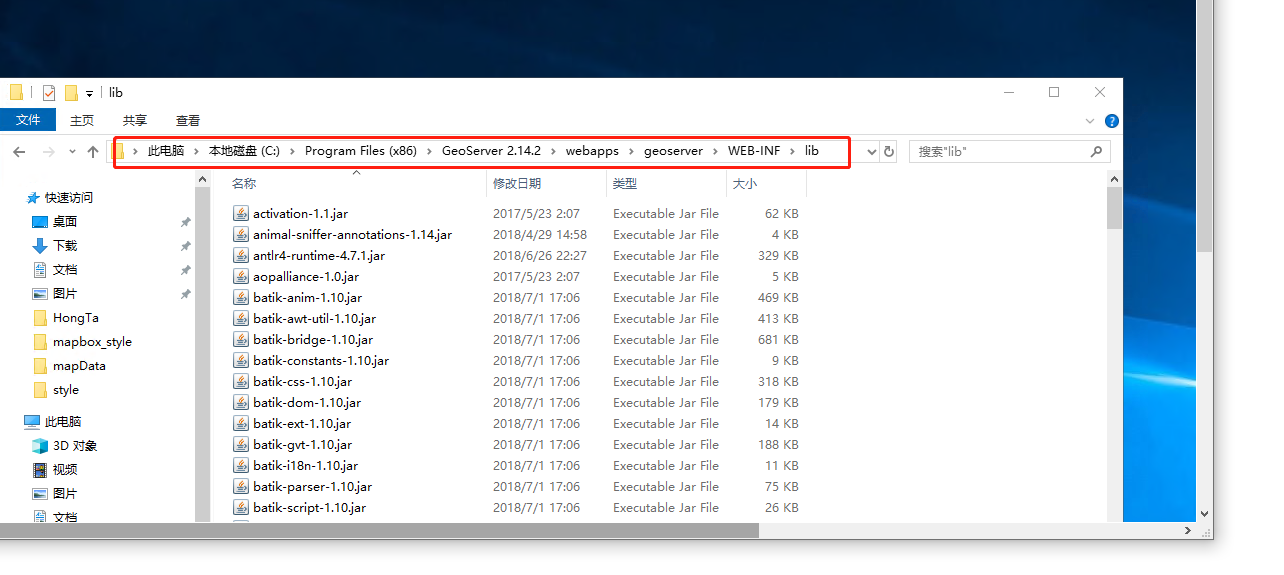Open the HongTa folder in sidebar
The image size is (1284, 575).
point(76,318)
